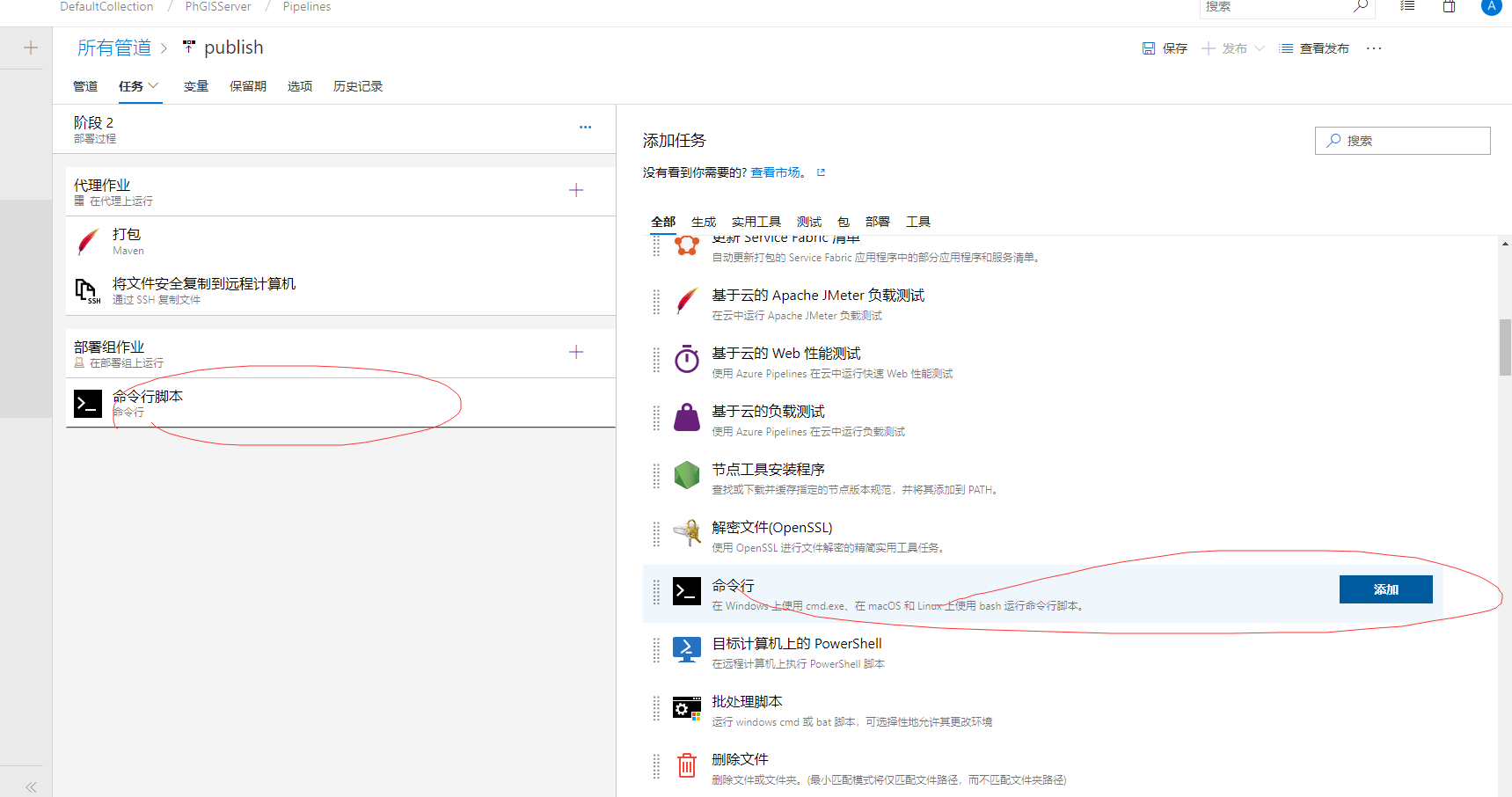Open the 阶段 2 ellipsis menu
This screenshot has width=1512, height=797.
click(x=585, y=128)
